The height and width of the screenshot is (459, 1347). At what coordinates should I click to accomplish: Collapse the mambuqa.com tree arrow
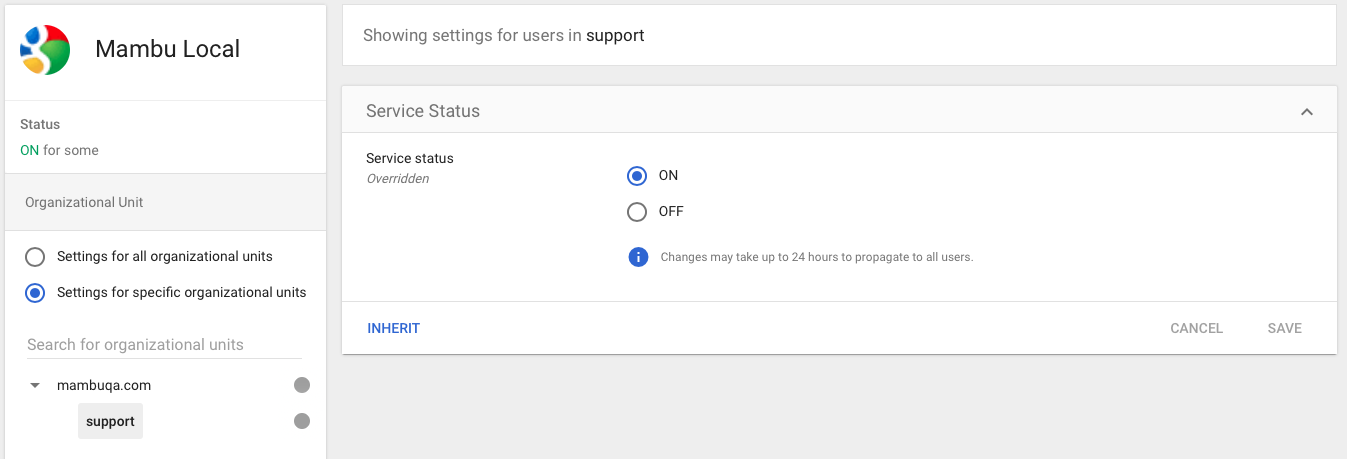pyautogui.click(x=35, y=385)
